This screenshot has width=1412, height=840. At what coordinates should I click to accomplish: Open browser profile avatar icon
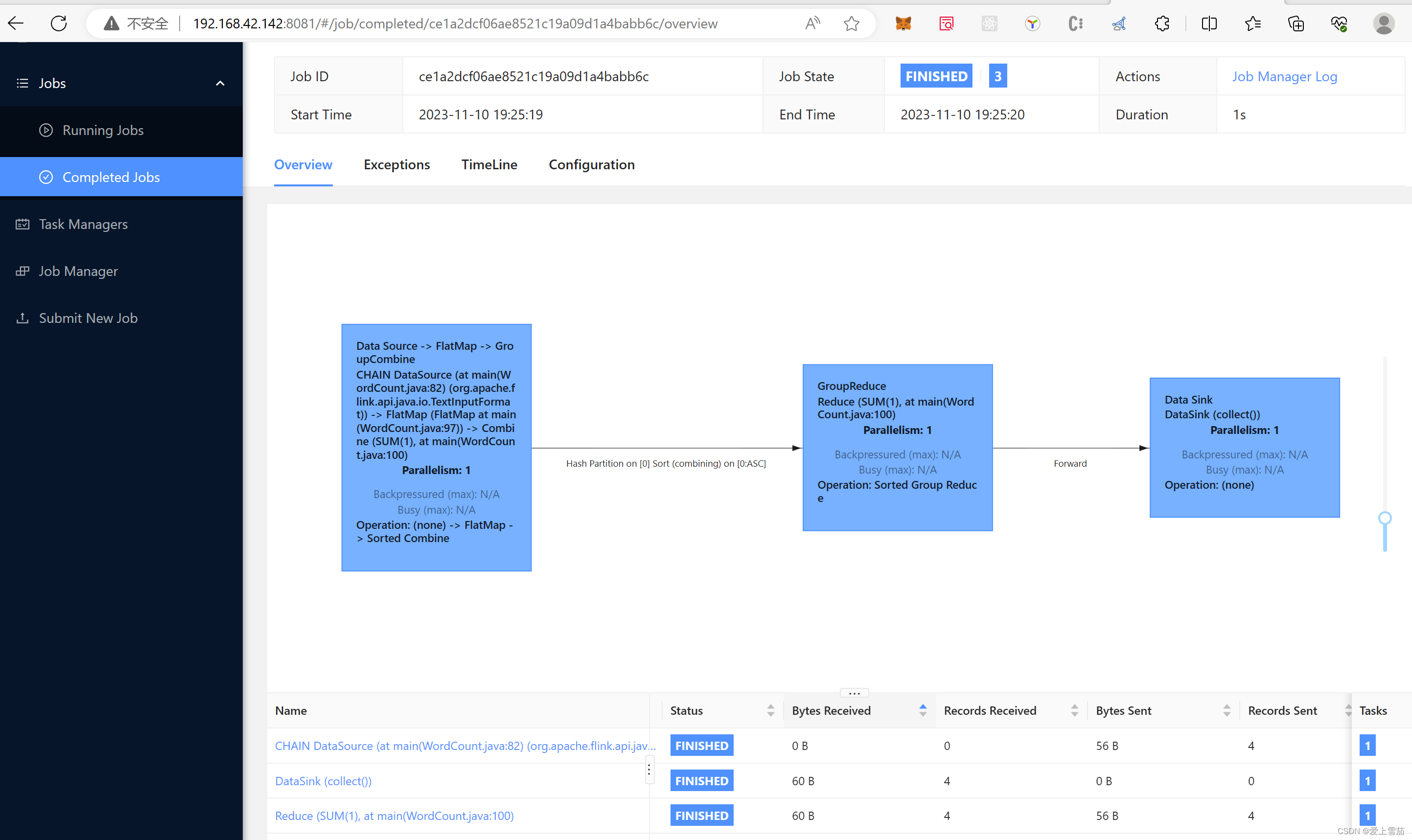tap(1383, 23)
